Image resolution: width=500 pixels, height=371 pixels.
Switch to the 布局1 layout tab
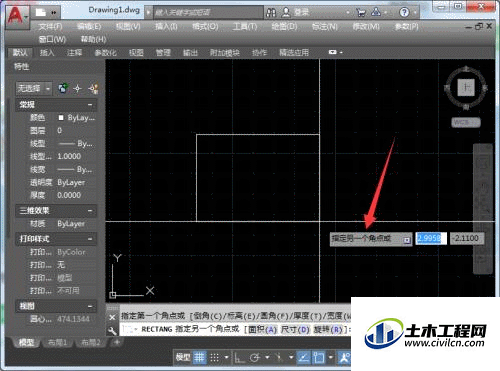[57, 342]
